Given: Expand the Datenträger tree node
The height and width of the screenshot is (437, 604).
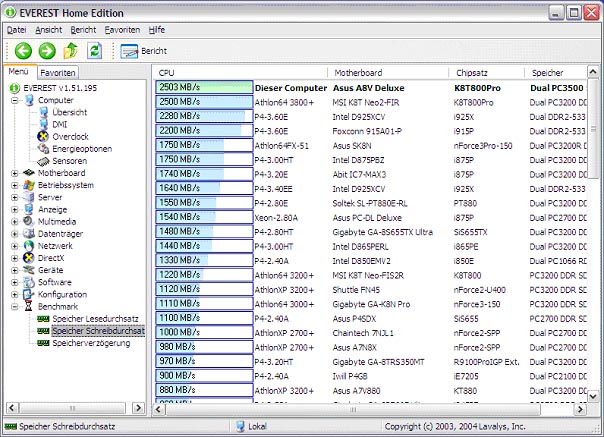Looking at the screenshot, I should click(x=15, y=234).
